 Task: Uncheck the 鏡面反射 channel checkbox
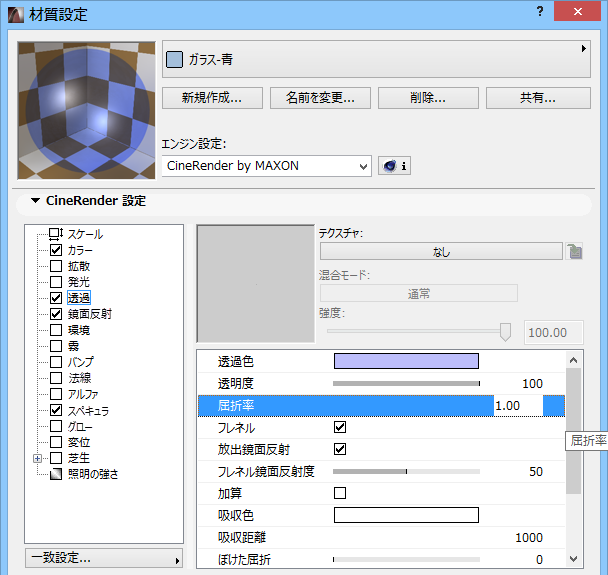coord(56,314)
